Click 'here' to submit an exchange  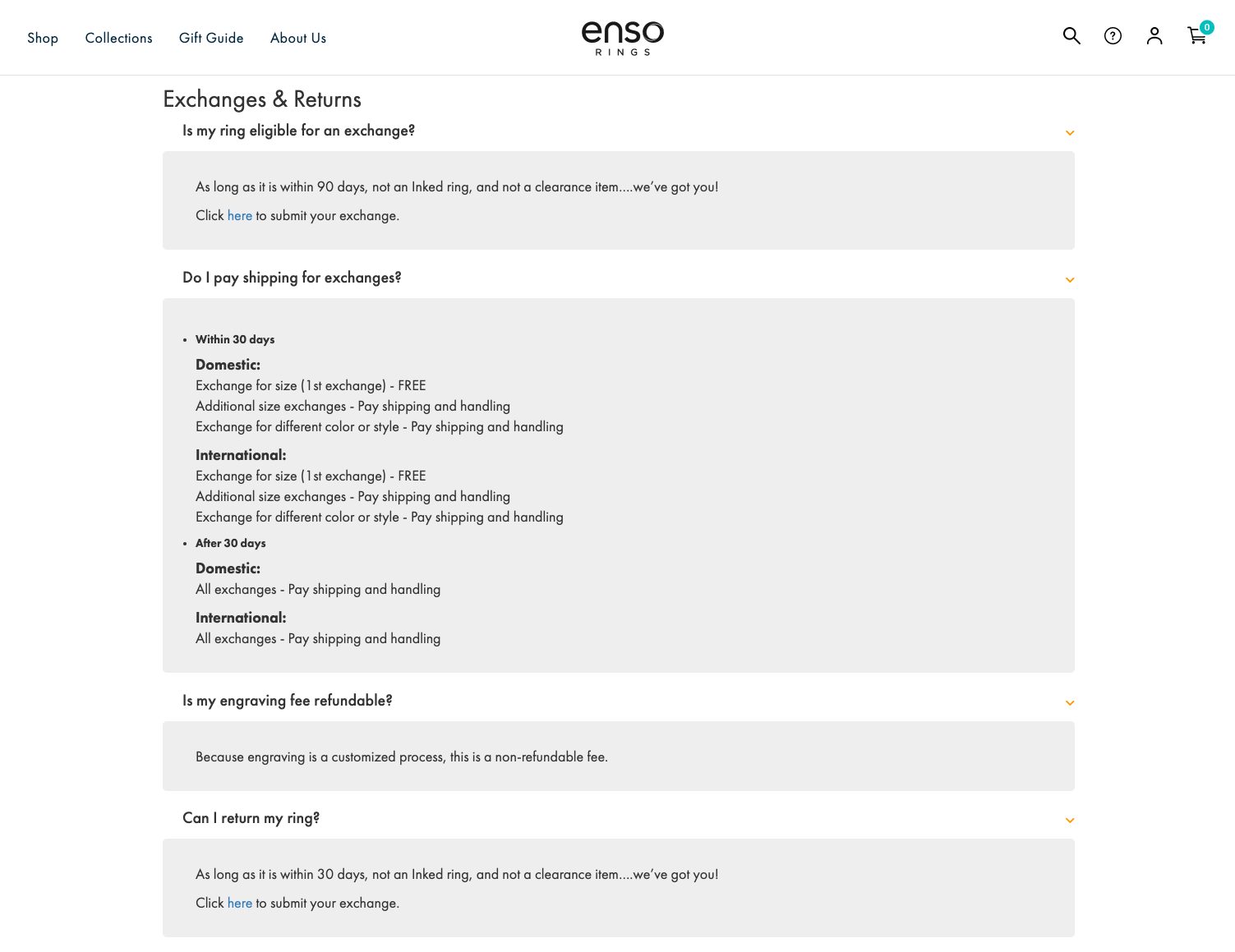[x=239, y=215]
